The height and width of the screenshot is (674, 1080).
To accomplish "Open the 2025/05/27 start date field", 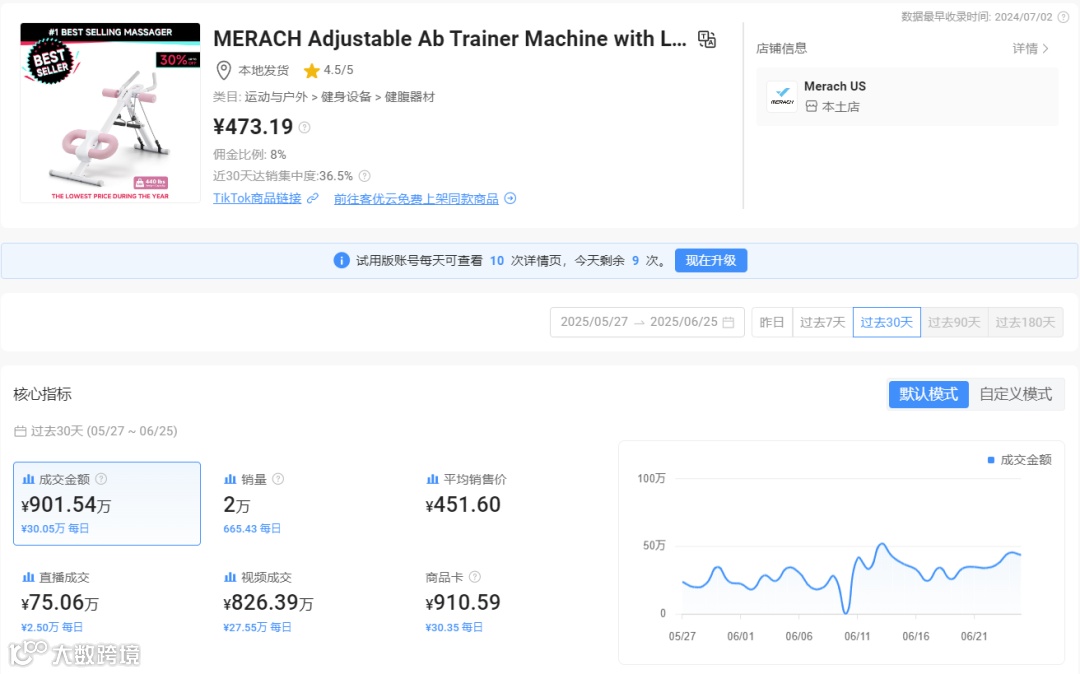I will tap(594, 322).
